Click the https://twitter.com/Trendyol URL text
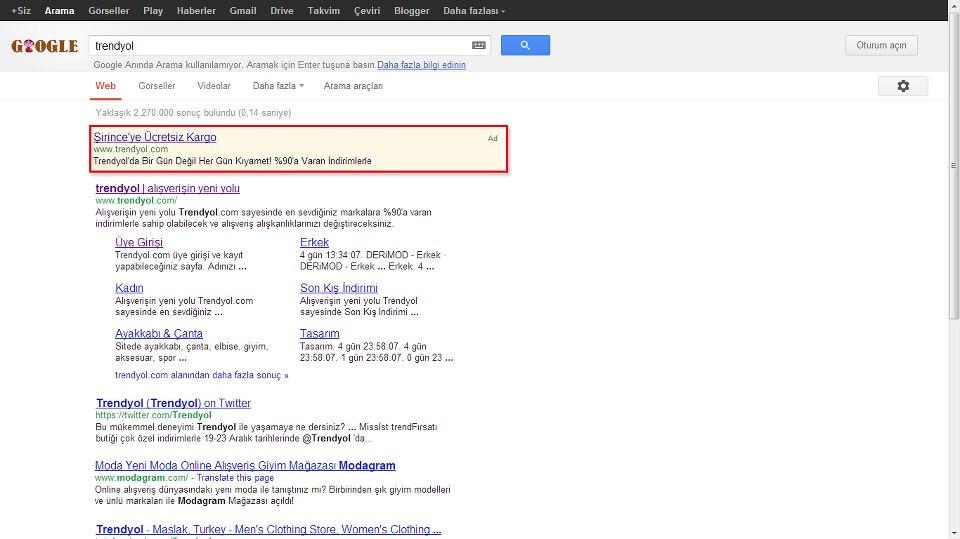This screenshot has height=539, width=960. coord(153,415)
